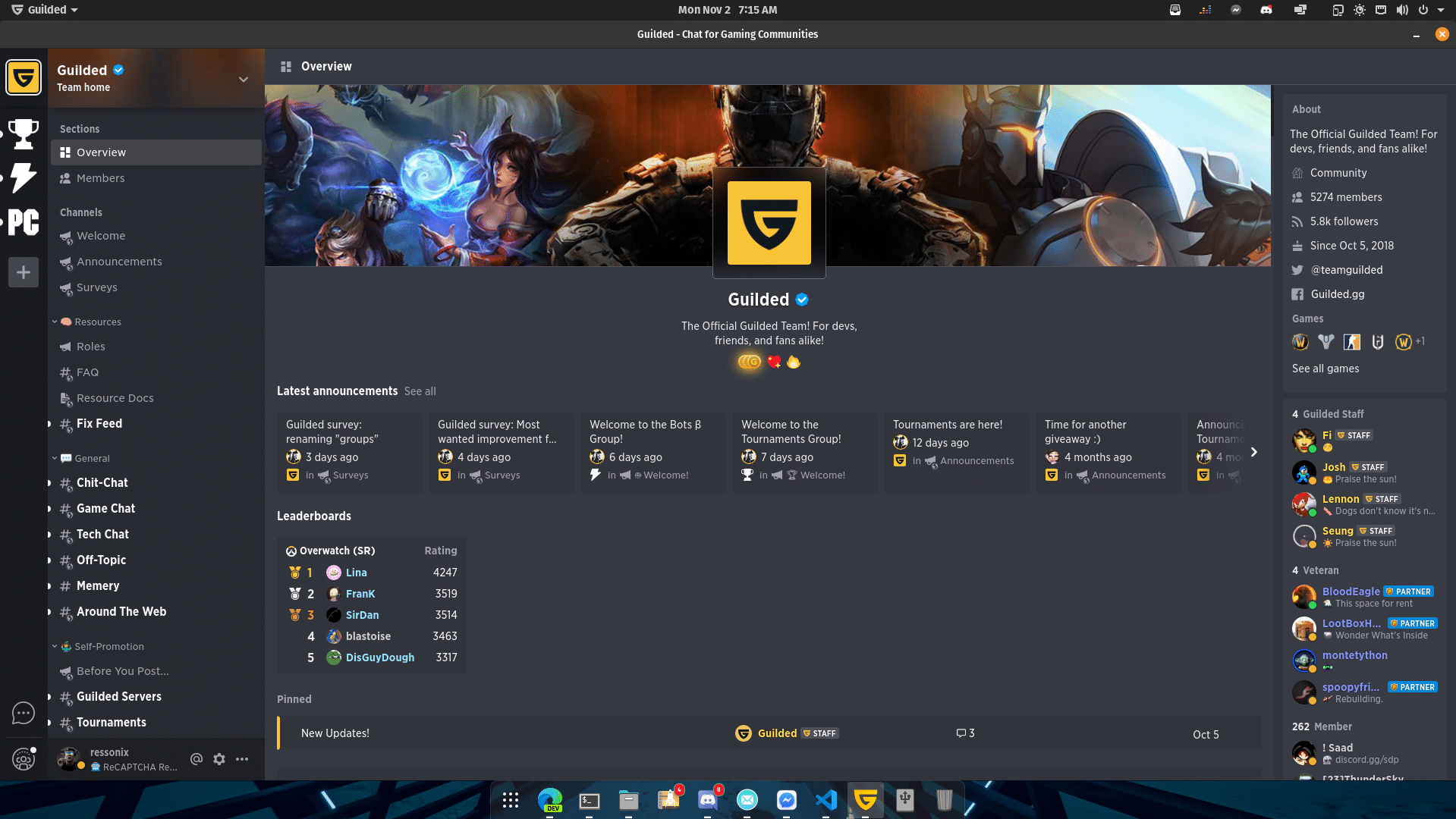Click the flame badge under description
The height and width of the screenshot is (819, 1456).
point(794,362)
